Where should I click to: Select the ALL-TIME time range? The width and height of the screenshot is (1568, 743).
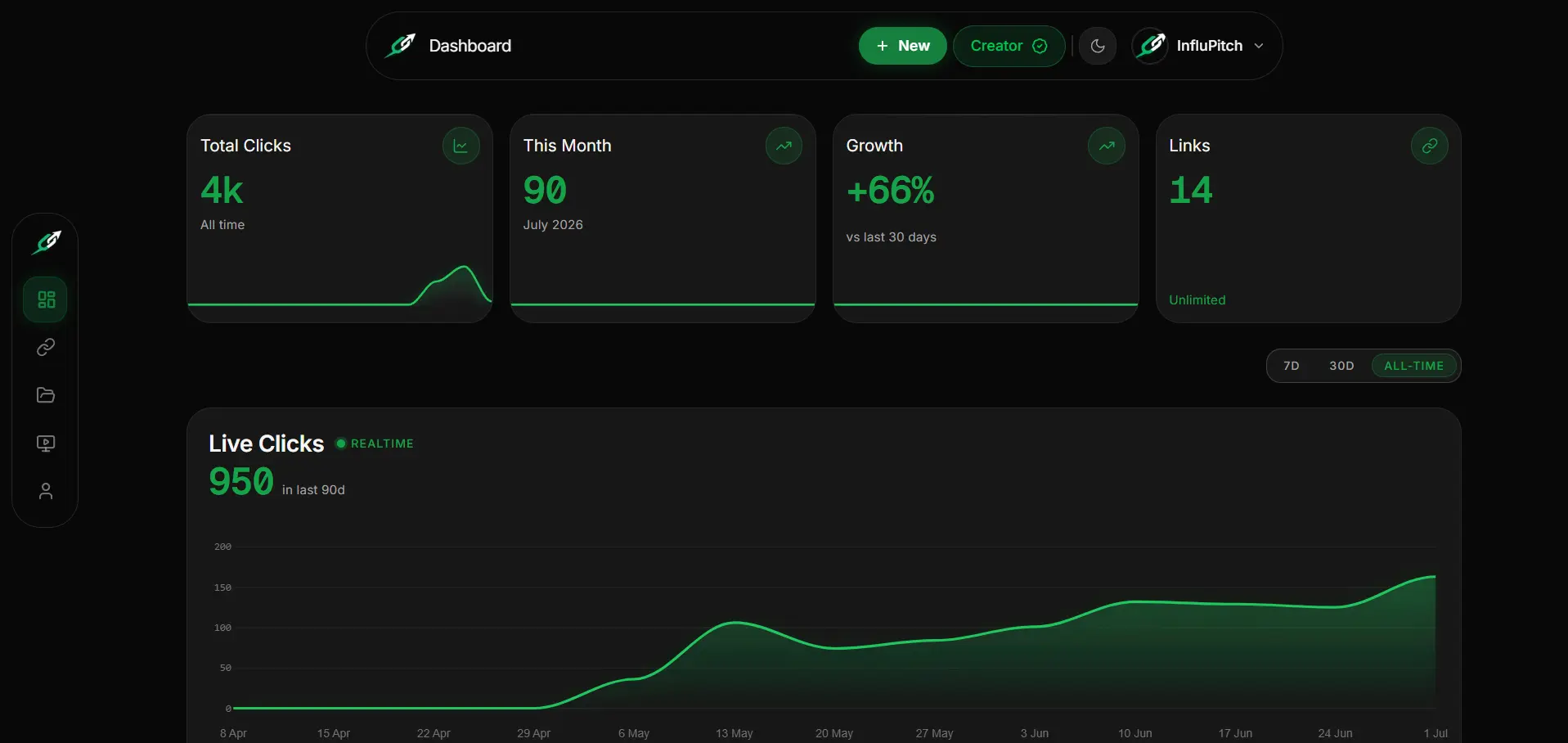pos(1413,366)
